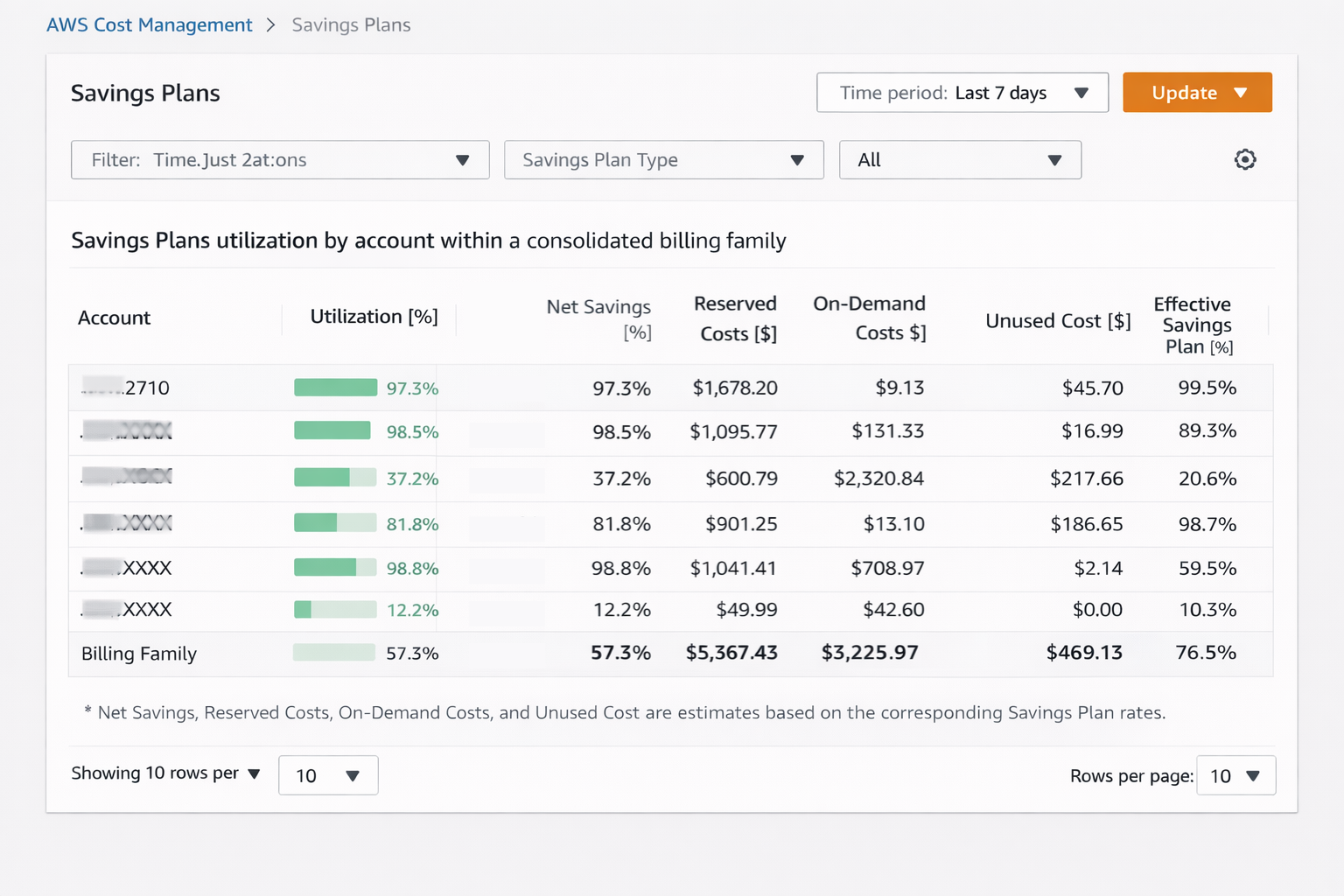This screenshot has height=896, width=1344.
Task: Click the 98.7% effective savings cell
Action: (1207, 524)
